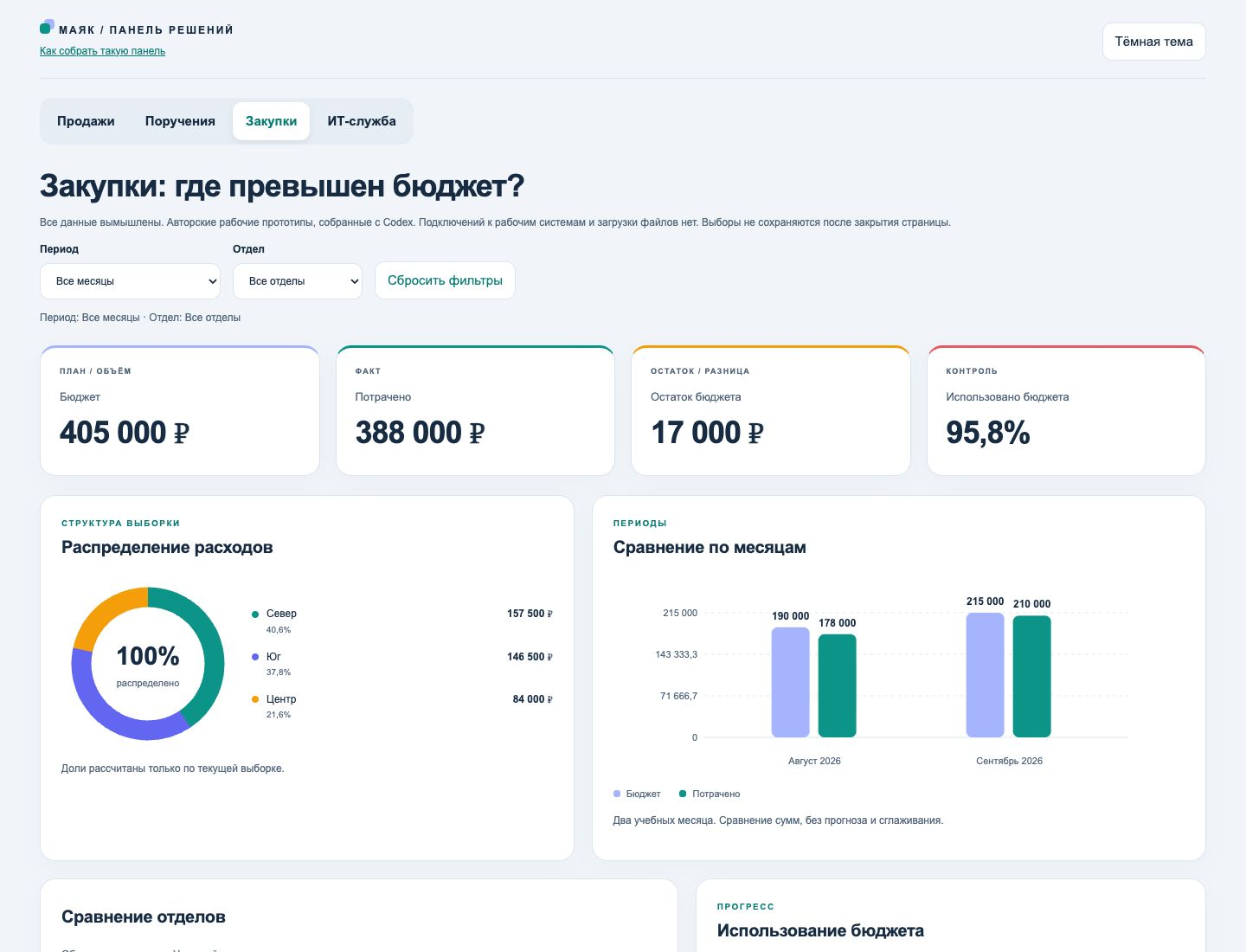Switch to the Продажи tab
The width and height of the screenshot is (1246, 952).
pos(86,121)
